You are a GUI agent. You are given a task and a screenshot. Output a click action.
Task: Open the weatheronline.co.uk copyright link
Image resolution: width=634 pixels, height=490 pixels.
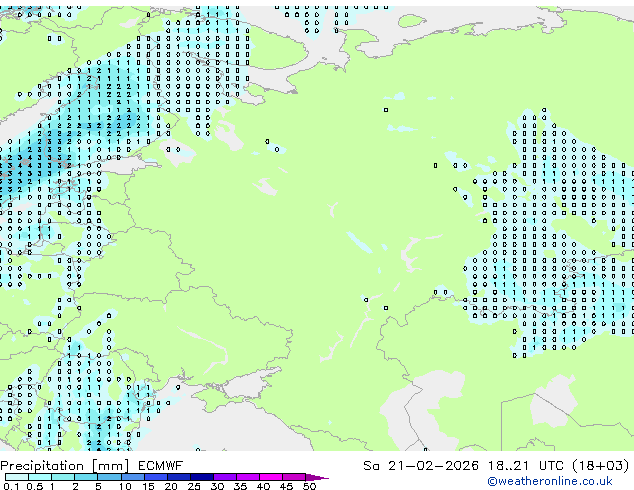point(550,481)
